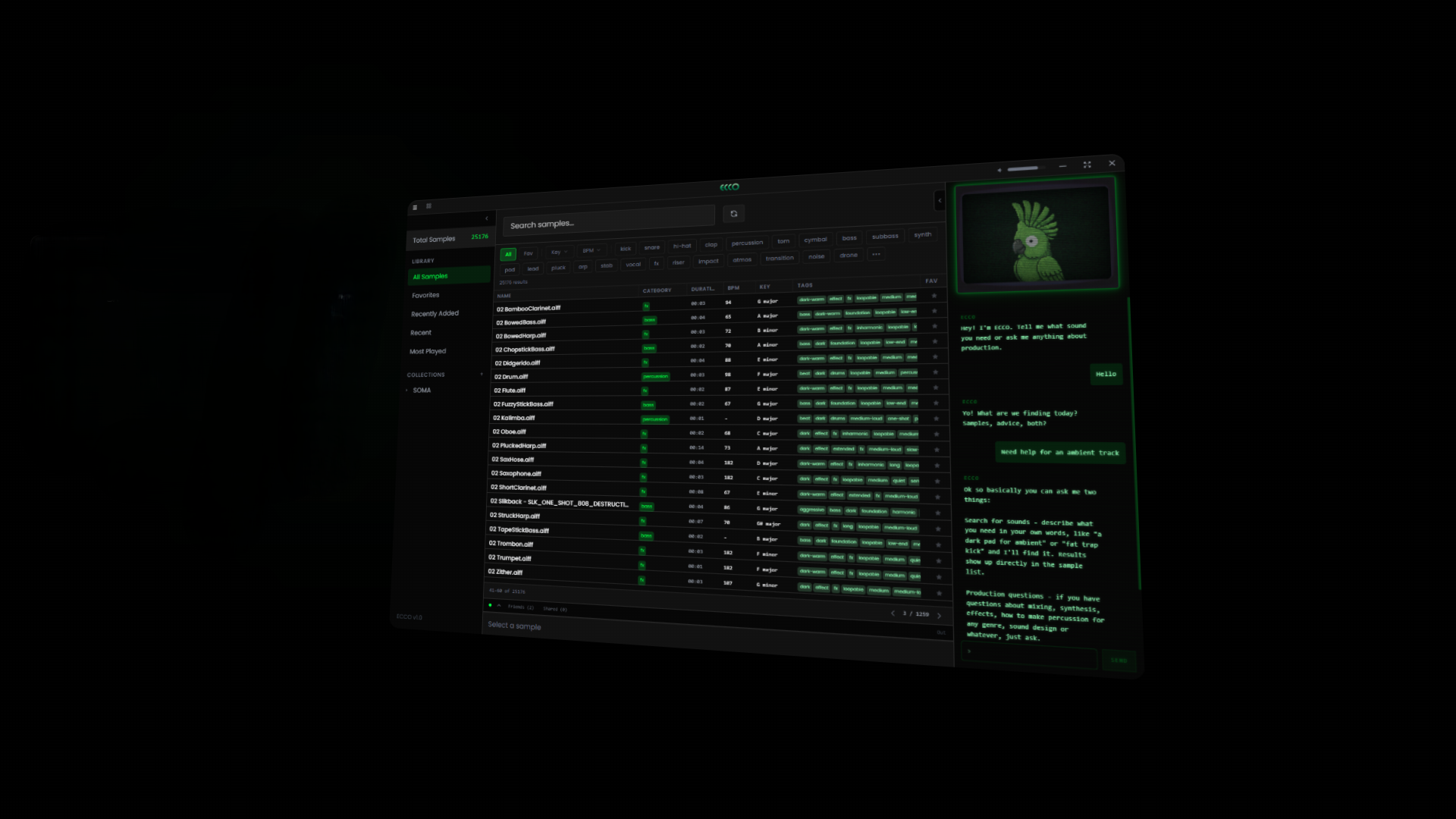Expand friends panel with the up caret
1456x819 pixels.
point(499,605)
